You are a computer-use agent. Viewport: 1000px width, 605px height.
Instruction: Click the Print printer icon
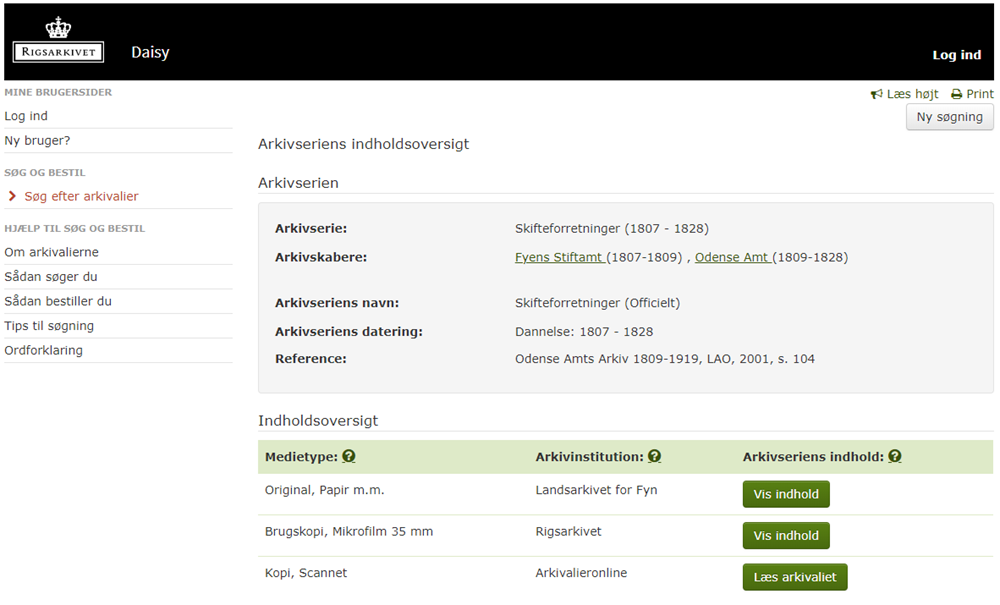pos(957,94)
